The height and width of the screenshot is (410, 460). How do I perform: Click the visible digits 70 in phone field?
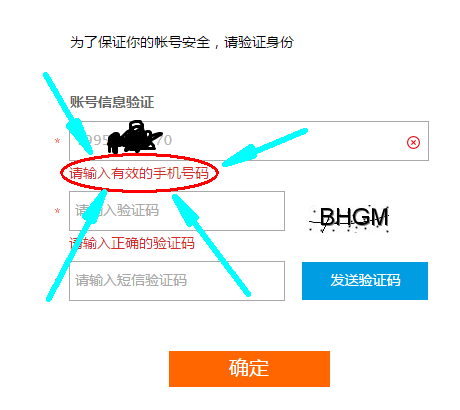[x=164, y=140]
